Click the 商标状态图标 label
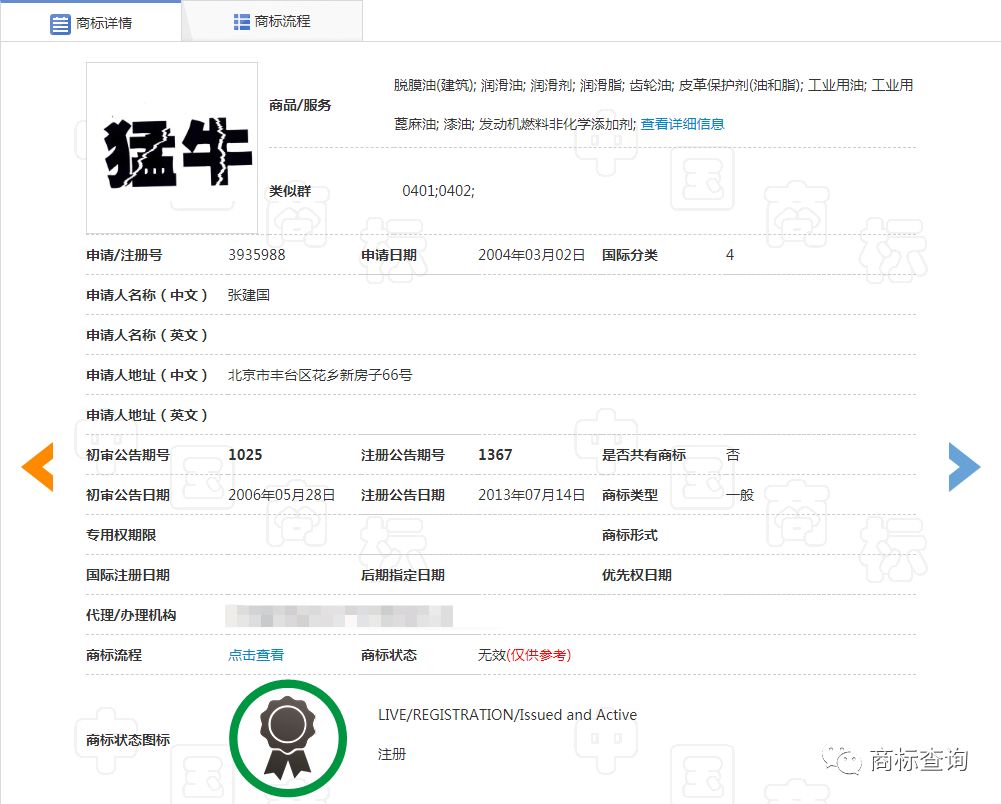Screen dimensions: 1001x804 coord(128,740)
